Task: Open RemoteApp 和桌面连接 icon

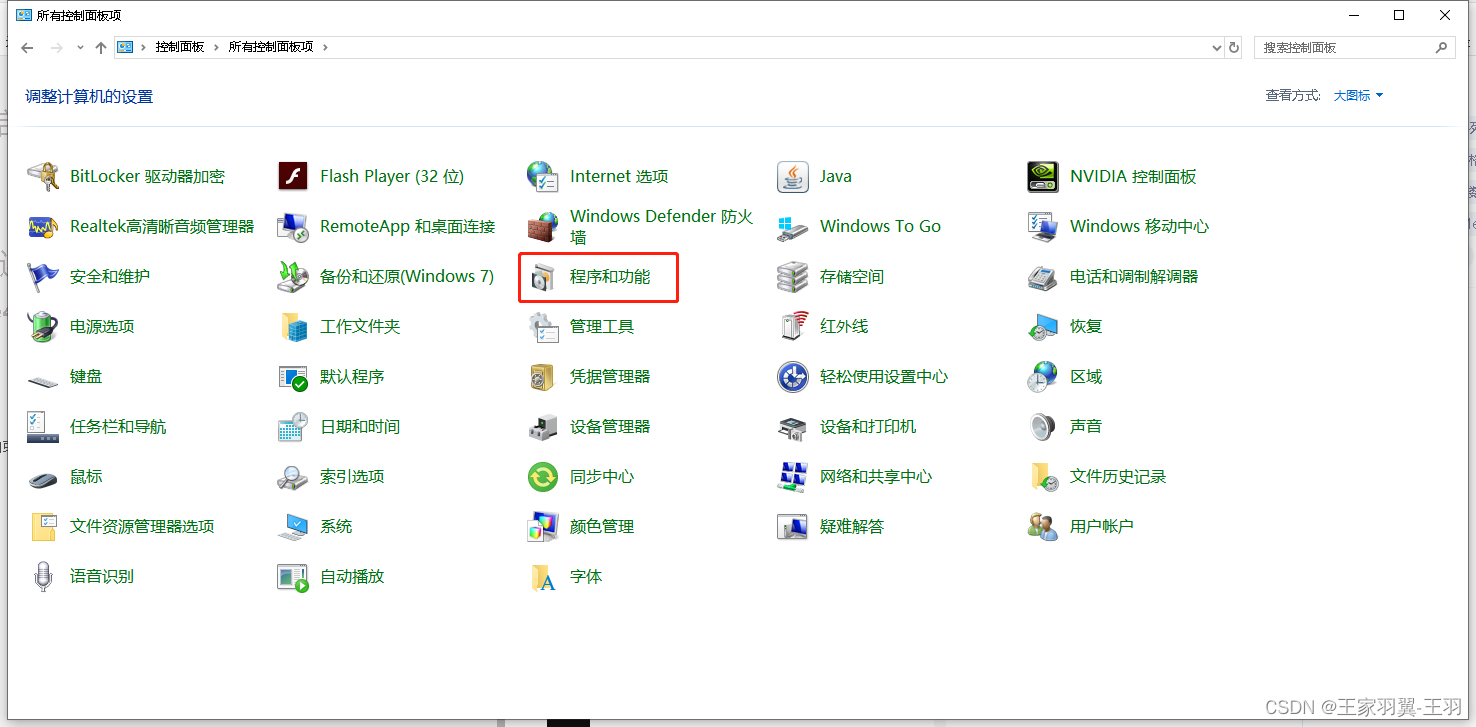Action: (293, 227)
